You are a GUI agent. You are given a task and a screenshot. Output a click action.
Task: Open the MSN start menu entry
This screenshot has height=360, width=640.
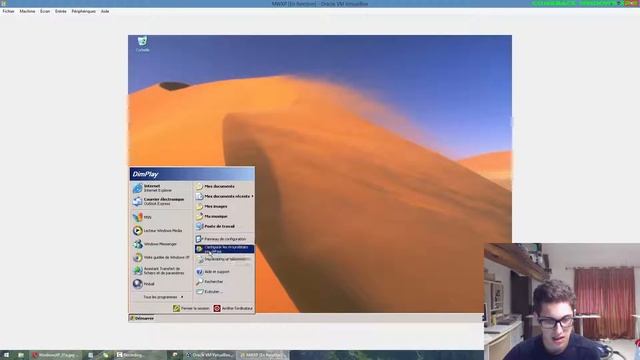(x=162, y=217)
